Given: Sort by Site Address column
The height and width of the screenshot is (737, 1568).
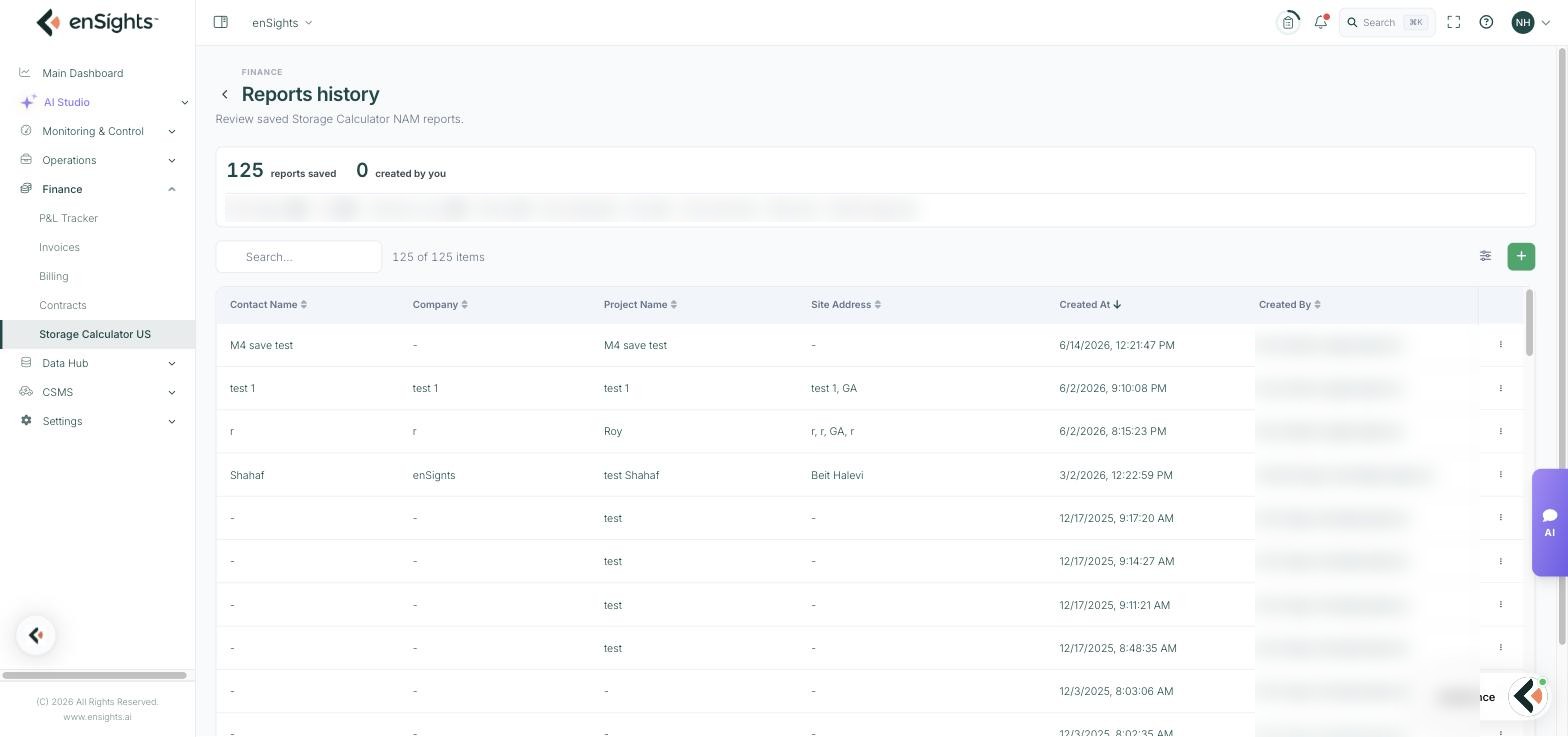Looking at the screenshot, I should click(x=846, y=304).
